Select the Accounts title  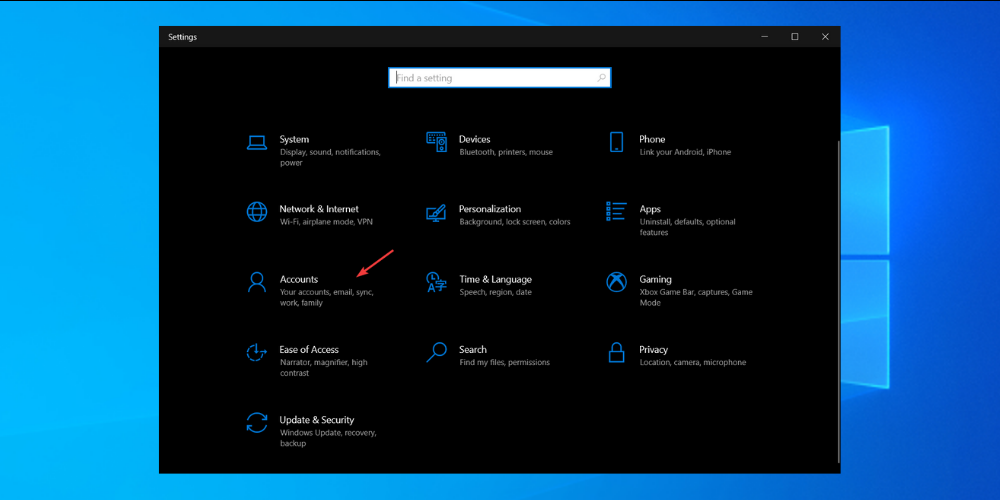298,279
